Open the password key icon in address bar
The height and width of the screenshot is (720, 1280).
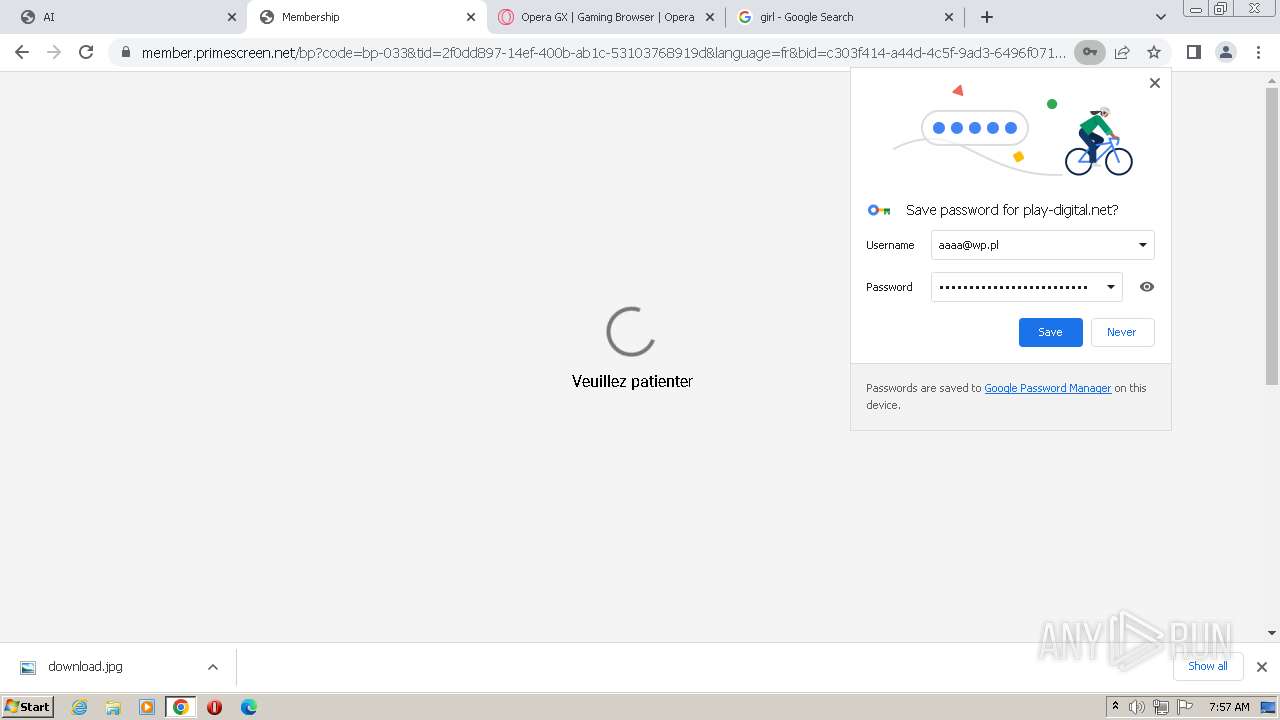pyautogui.click(x=1090, y=52)
